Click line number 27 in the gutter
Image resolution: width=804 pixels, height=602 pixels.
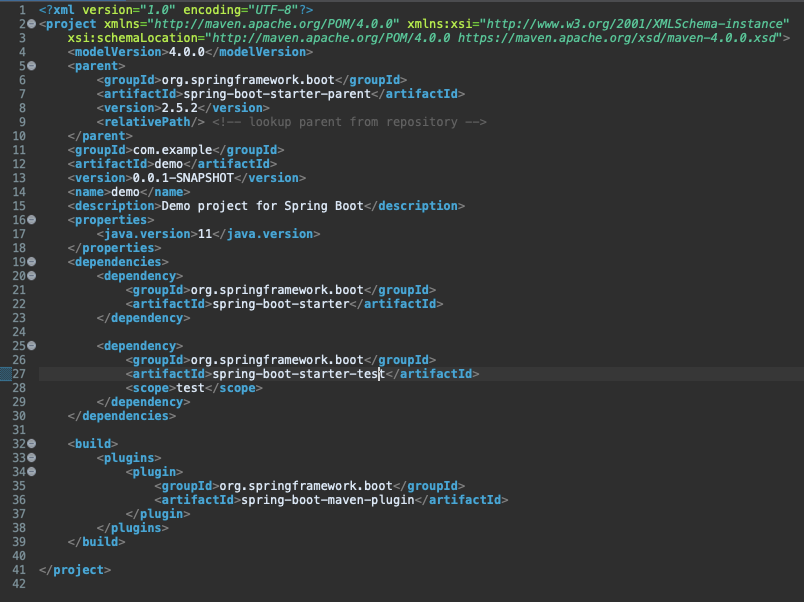point(19,374)
